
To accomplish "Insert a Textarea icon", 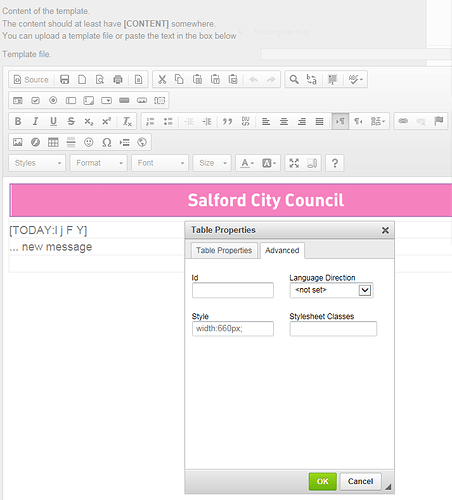I will (88, 100).
